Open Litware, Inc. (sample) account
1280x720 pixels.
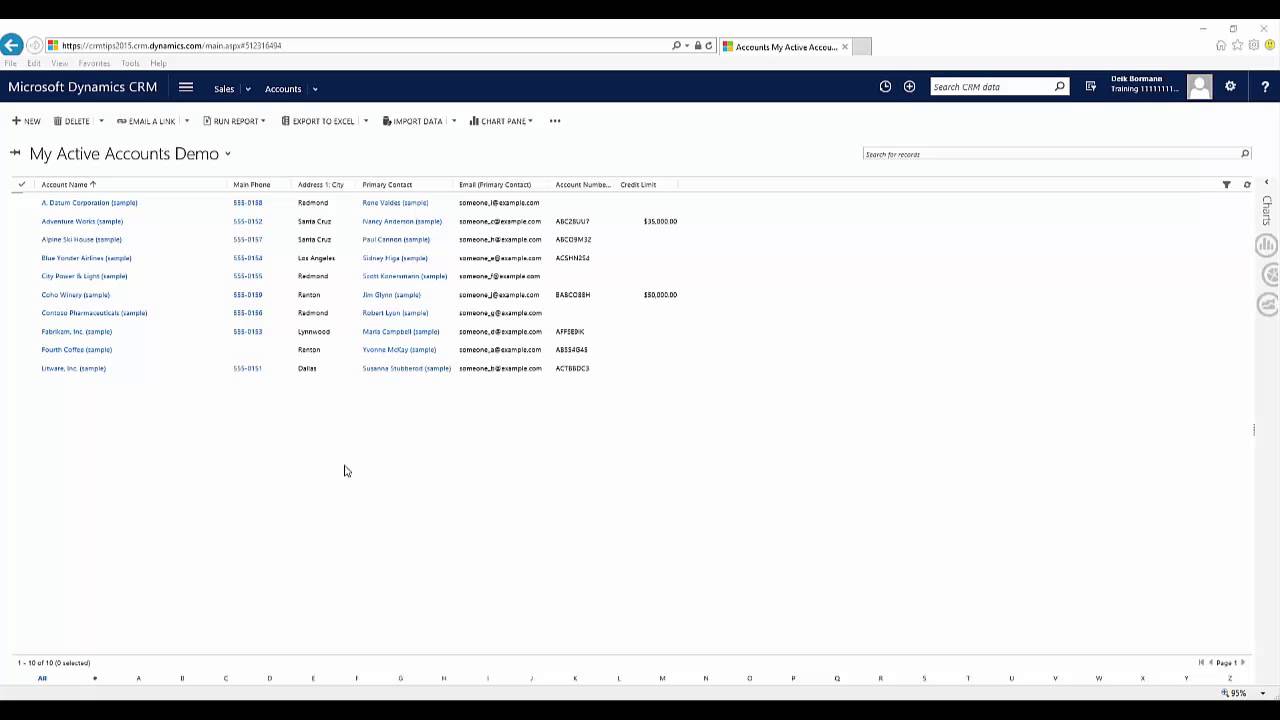pyautogui.click(x=73, y=368)
